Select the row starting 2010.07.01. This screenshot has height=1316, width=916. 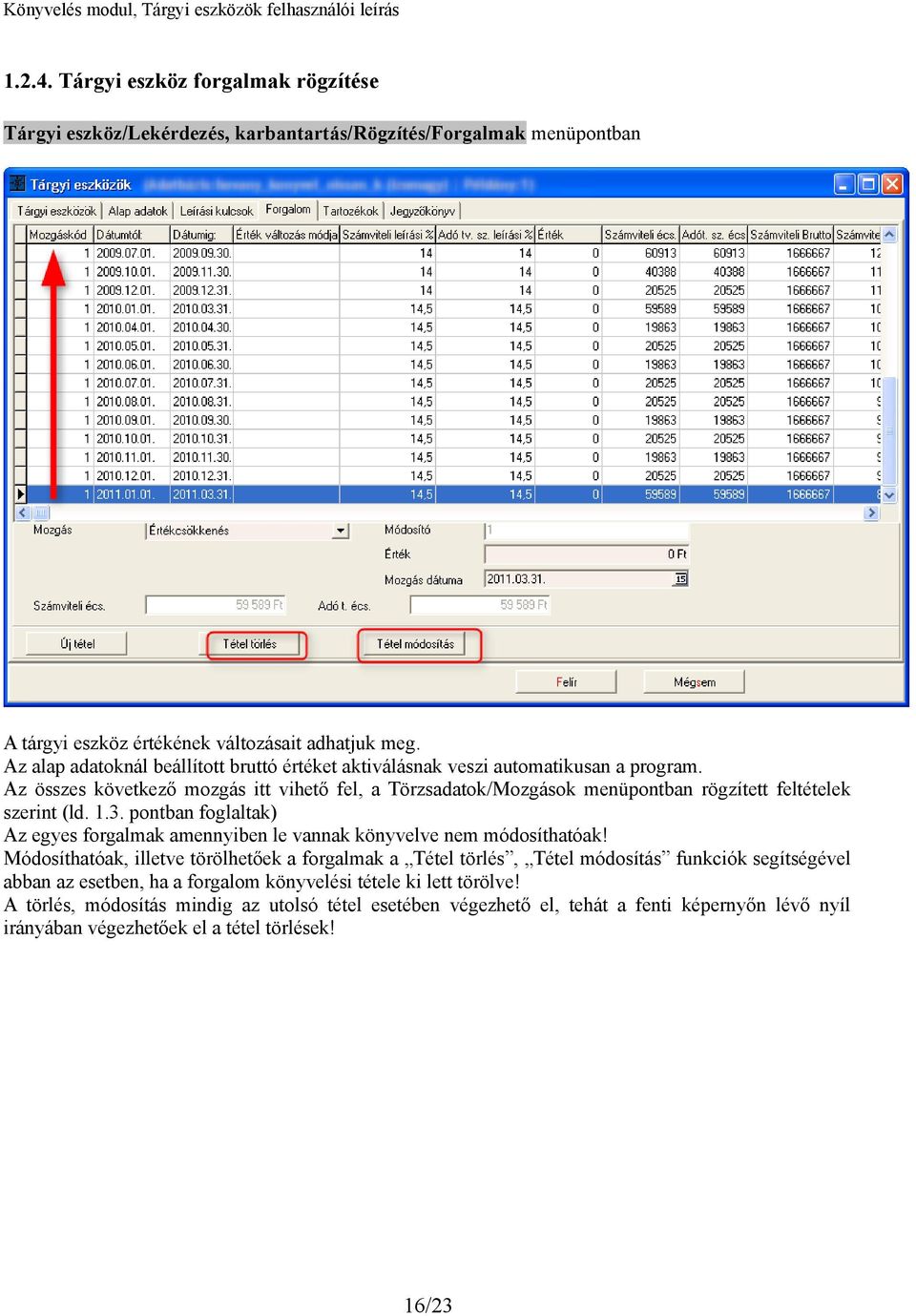tap(448, 384)
